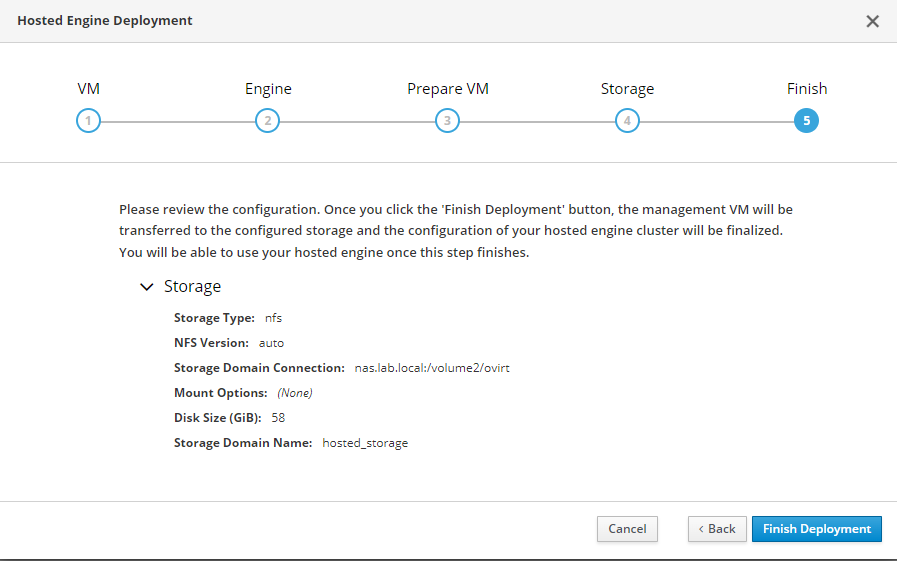Go to step 4 circle for Storage

pyautogui.click(x=627, y=121)
